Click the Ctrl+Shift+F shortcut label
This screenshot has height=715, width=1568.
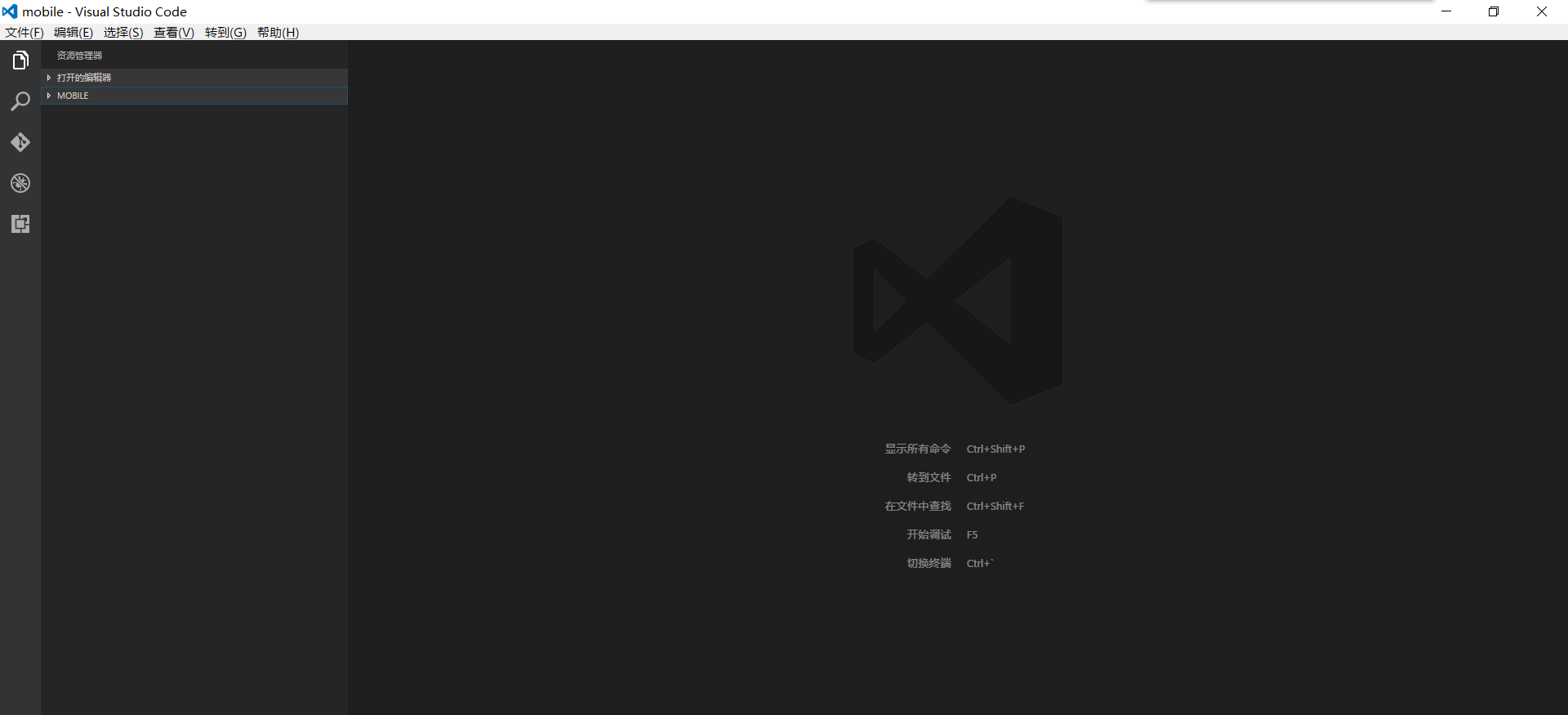point(996,506)
